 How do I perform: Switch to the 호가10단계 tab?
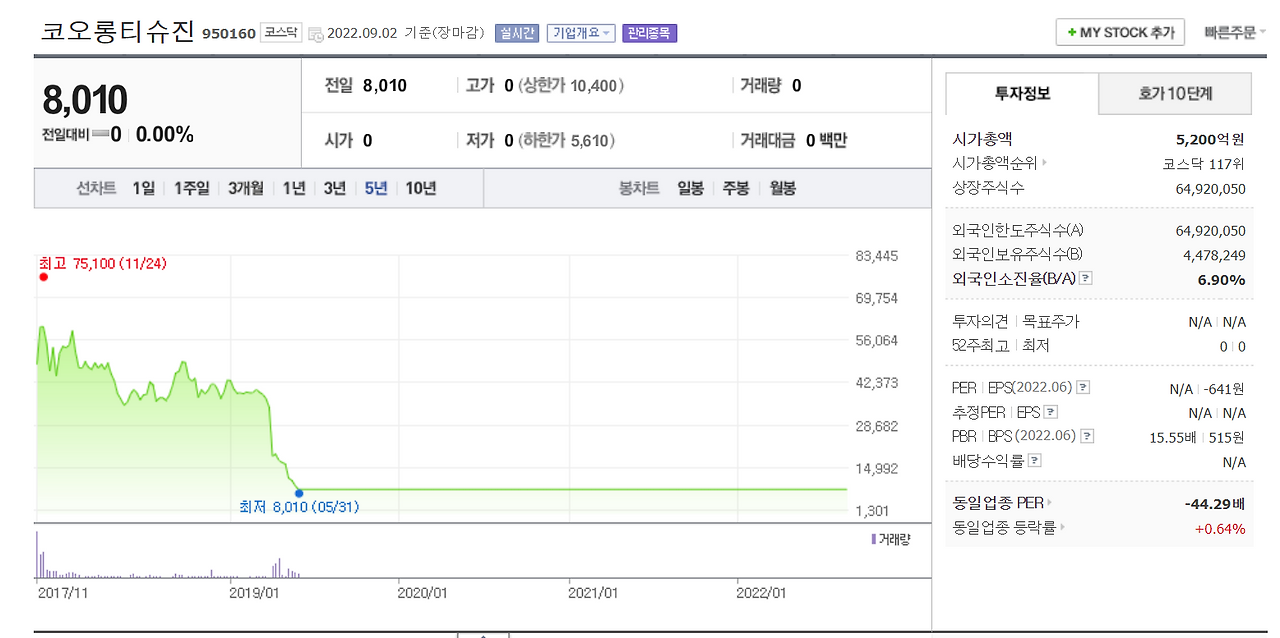[1175, 94]
